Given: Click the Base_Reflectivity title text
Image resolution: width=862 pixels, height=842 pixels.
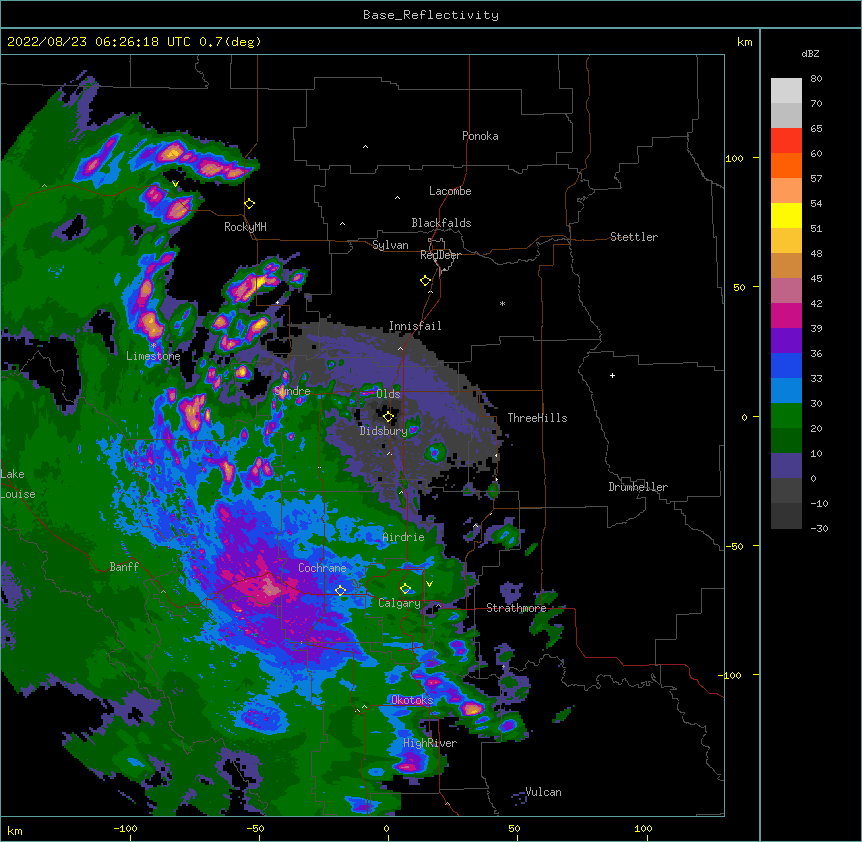Looking at the screenshot, I should (431, 15).
